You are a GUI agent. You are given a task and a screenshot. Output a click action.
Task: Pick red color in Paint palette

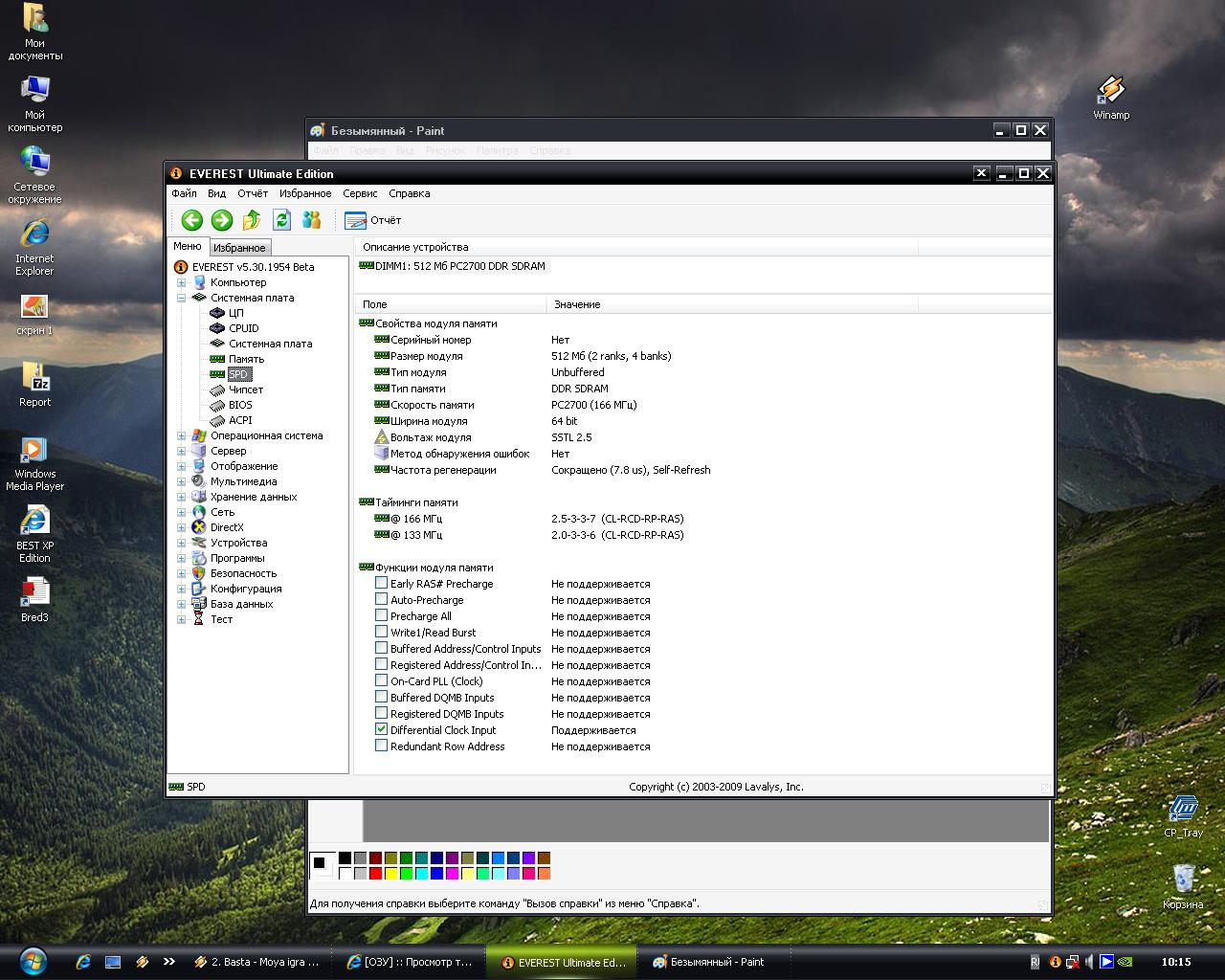pyautogui.click(x=375, y=873)
